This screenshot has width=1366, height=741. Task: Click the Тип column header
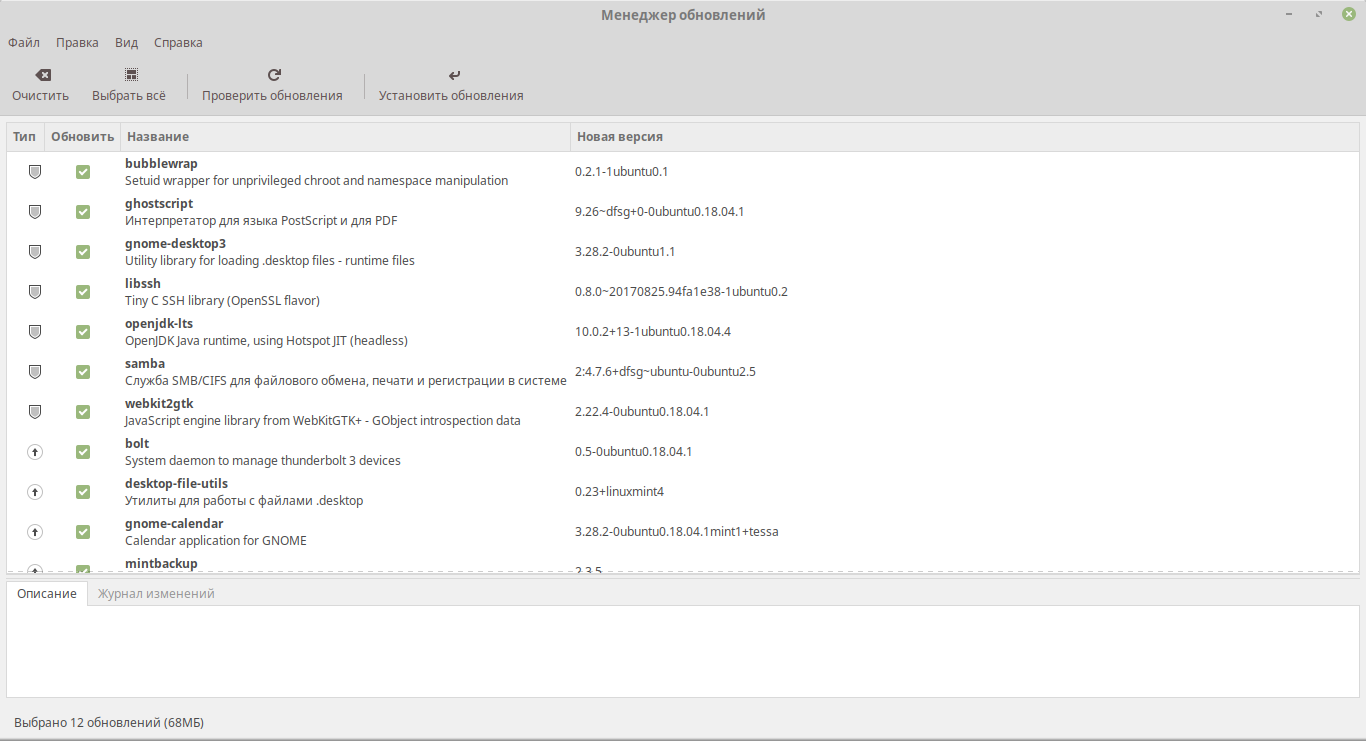tap(24, 136)
